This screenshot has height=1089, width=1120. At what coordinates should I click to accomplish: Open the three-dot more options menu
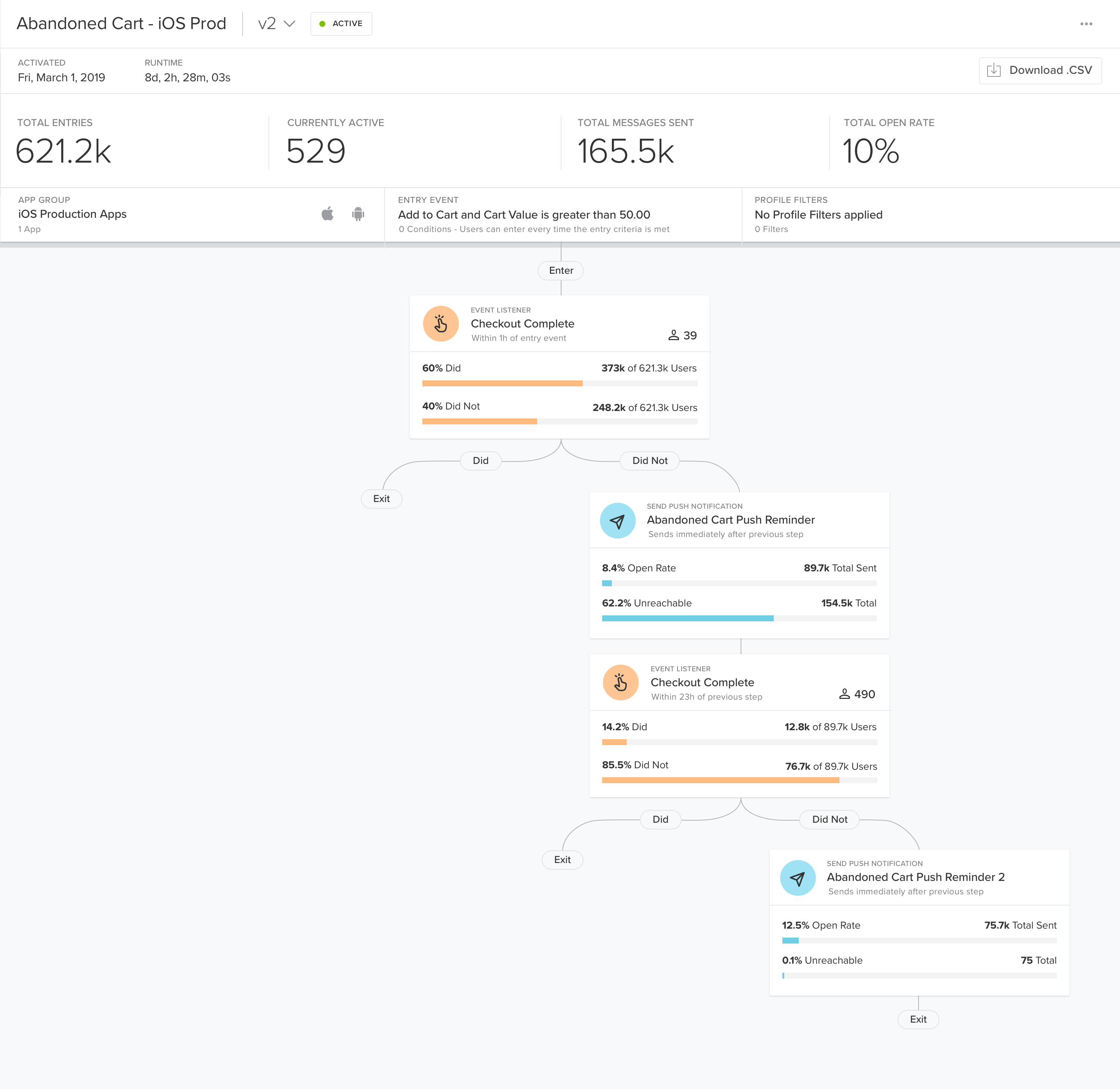[1086, 24]
